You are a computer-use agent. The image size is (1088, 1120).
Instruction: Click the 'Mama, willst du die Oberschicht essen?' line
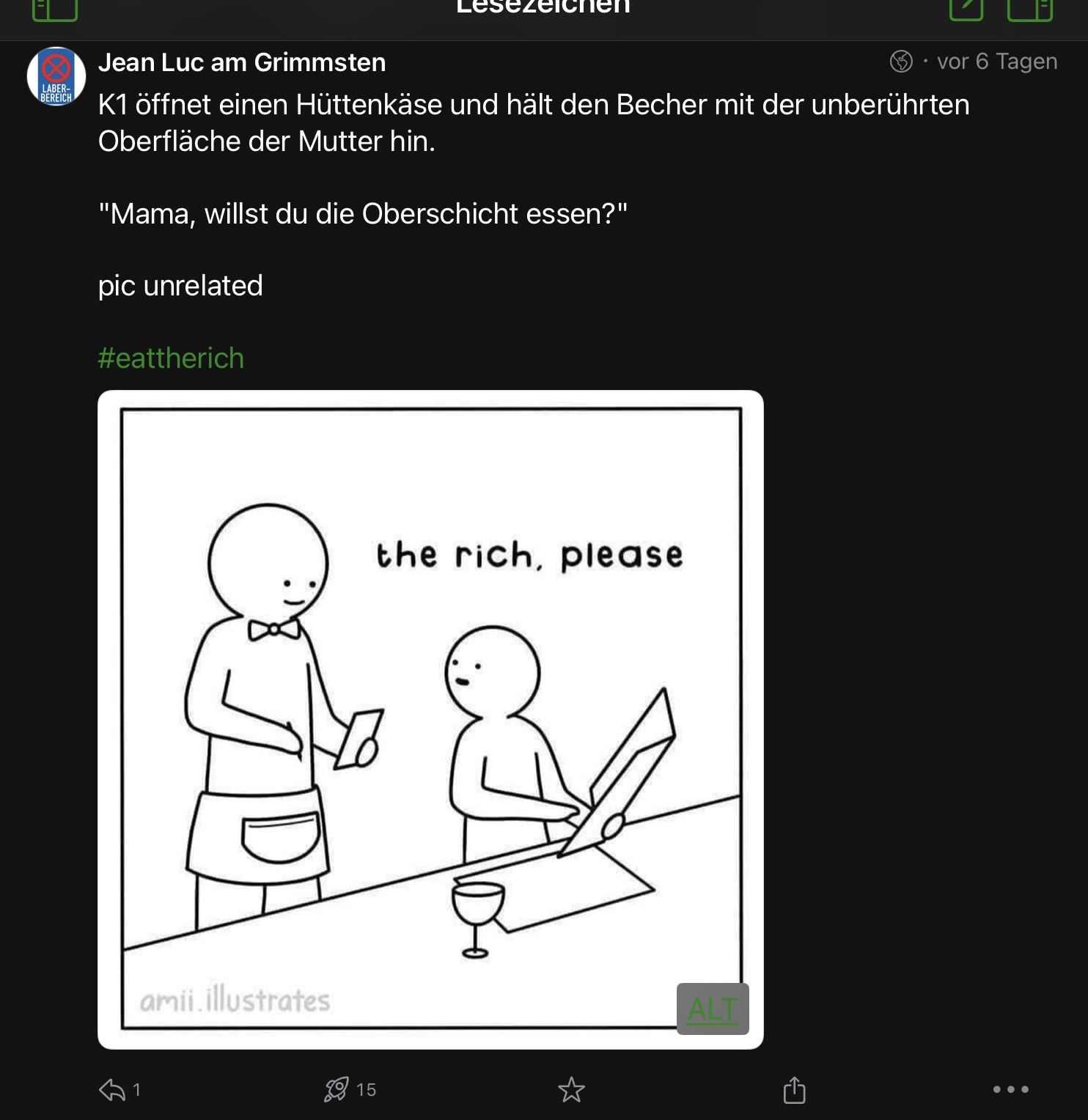click(x=363, y=214)
